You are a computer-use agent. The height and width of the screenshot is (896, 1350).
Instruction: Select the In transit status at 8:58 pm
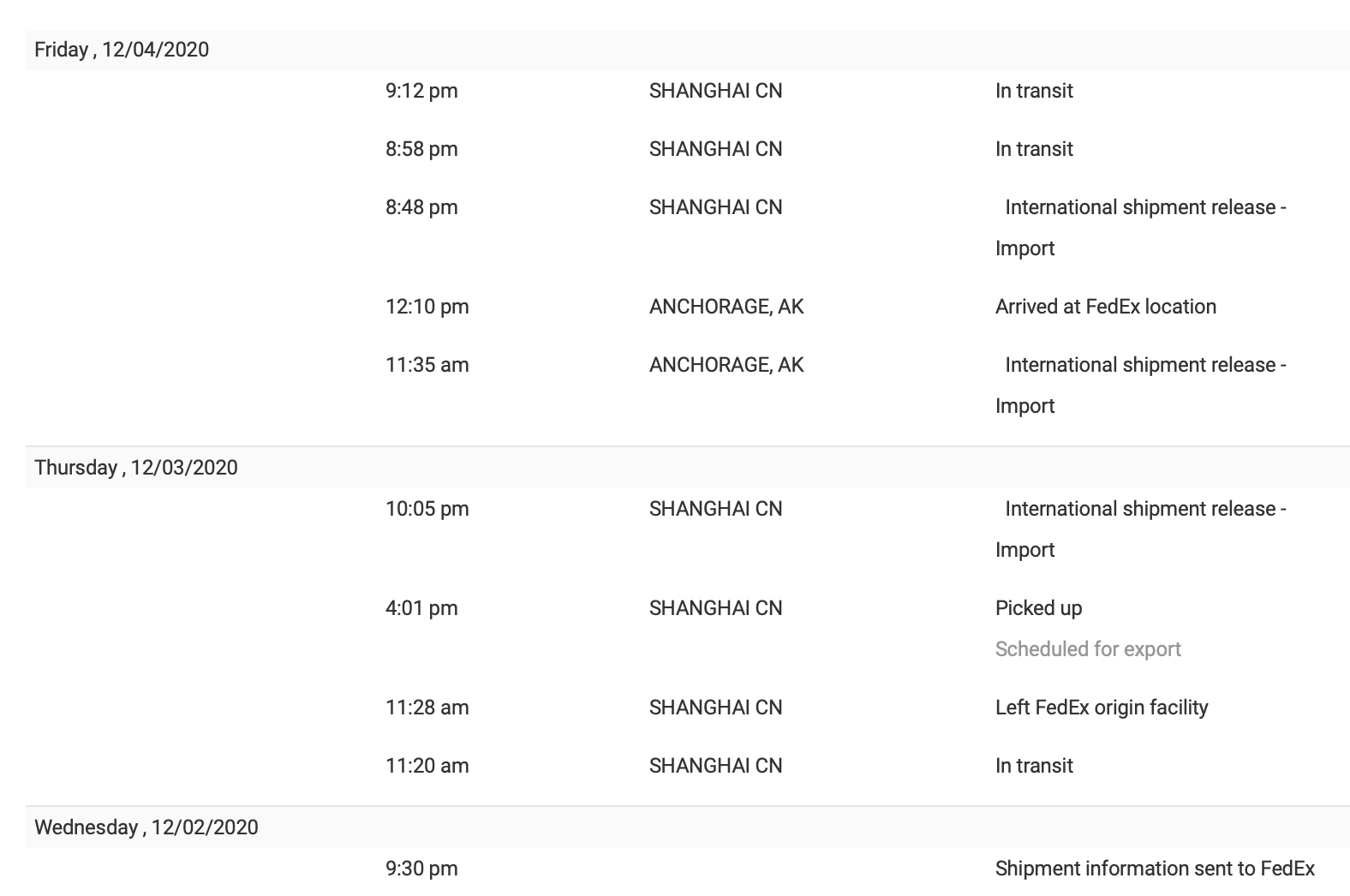click(1034, 149)
